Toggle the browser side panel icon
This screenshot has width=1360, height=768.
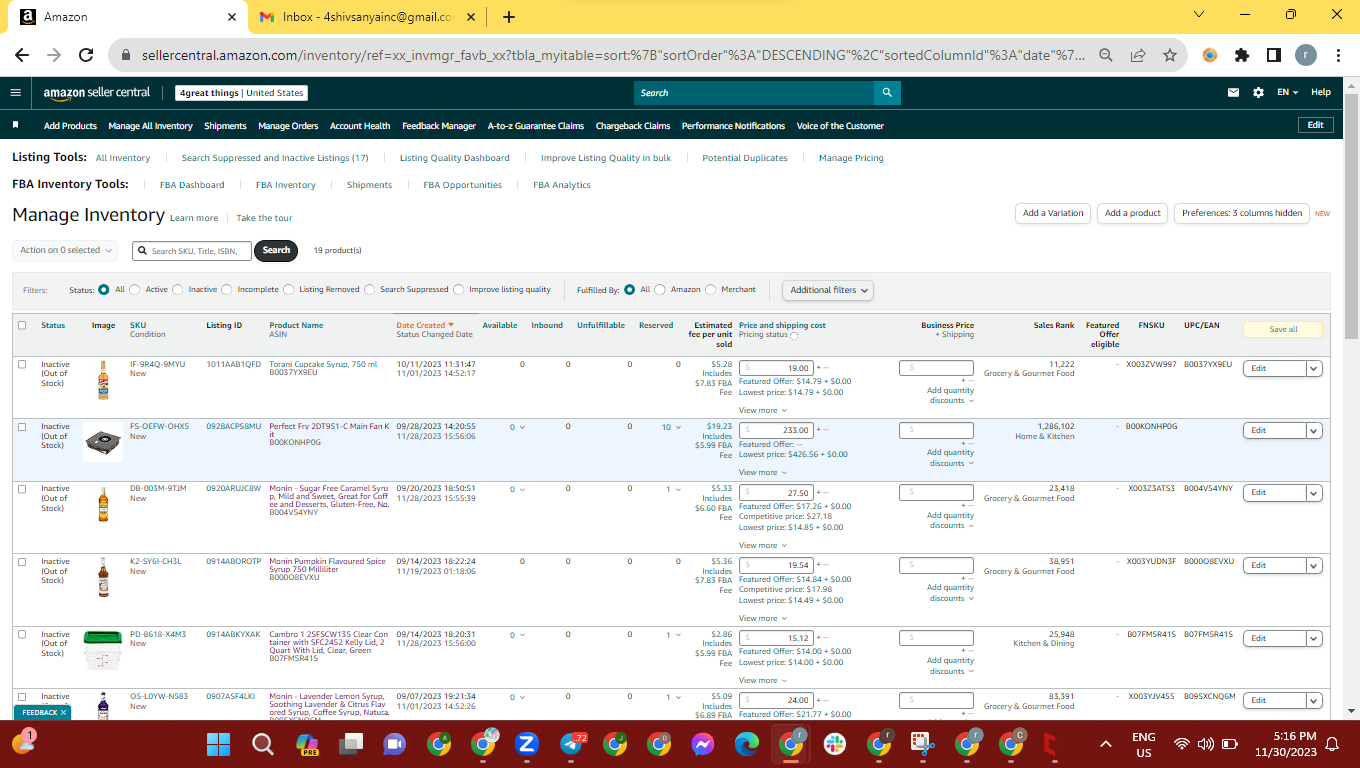1274,56
